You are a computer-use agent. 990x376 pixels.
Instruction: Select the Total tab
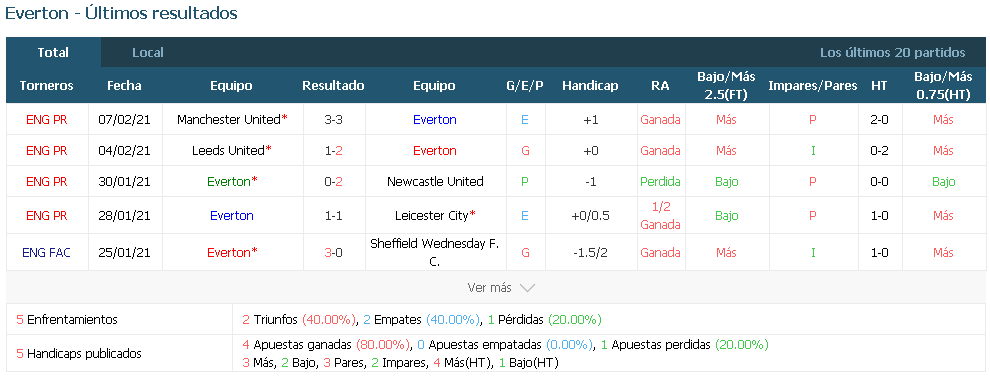tap(53, 52)
